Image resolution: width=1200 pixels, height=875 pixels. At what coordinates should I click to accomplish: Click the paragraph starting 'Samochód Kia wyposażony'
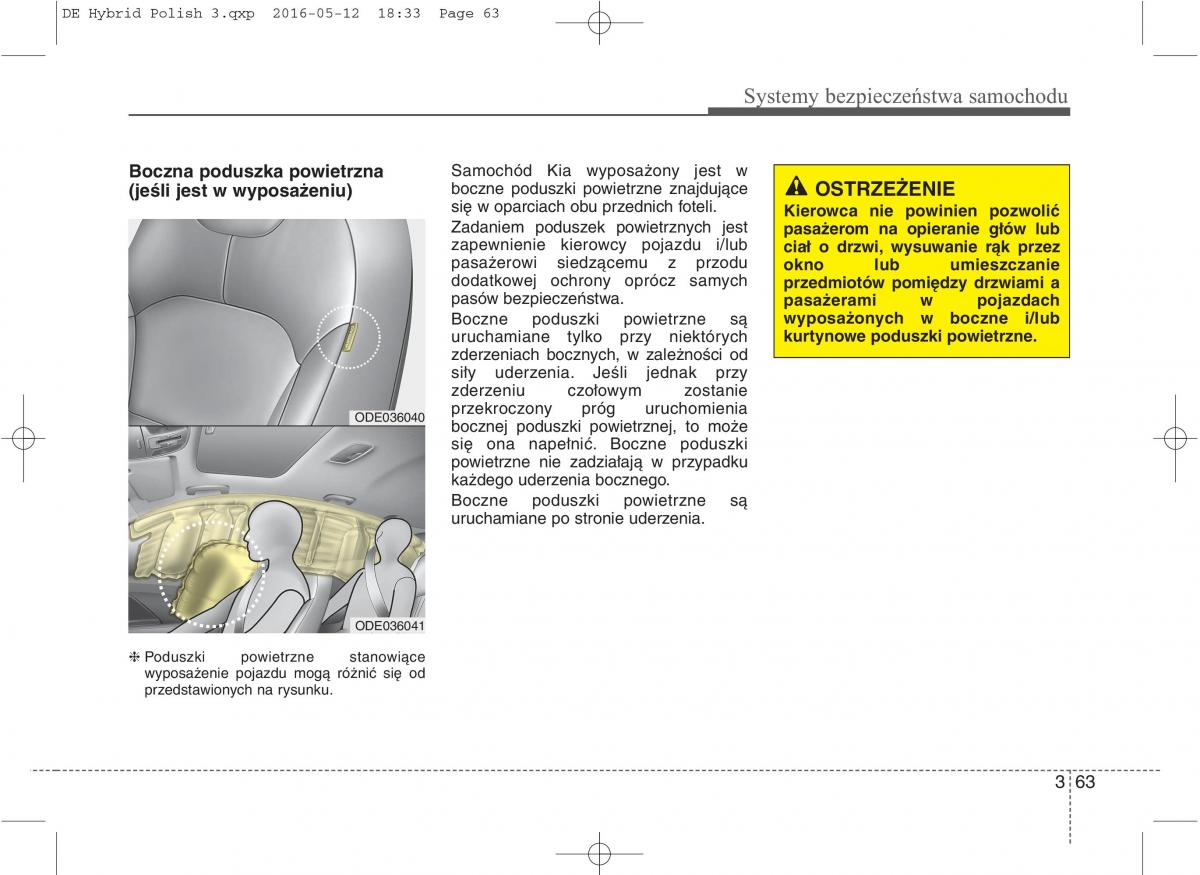[x=599, y=189]
